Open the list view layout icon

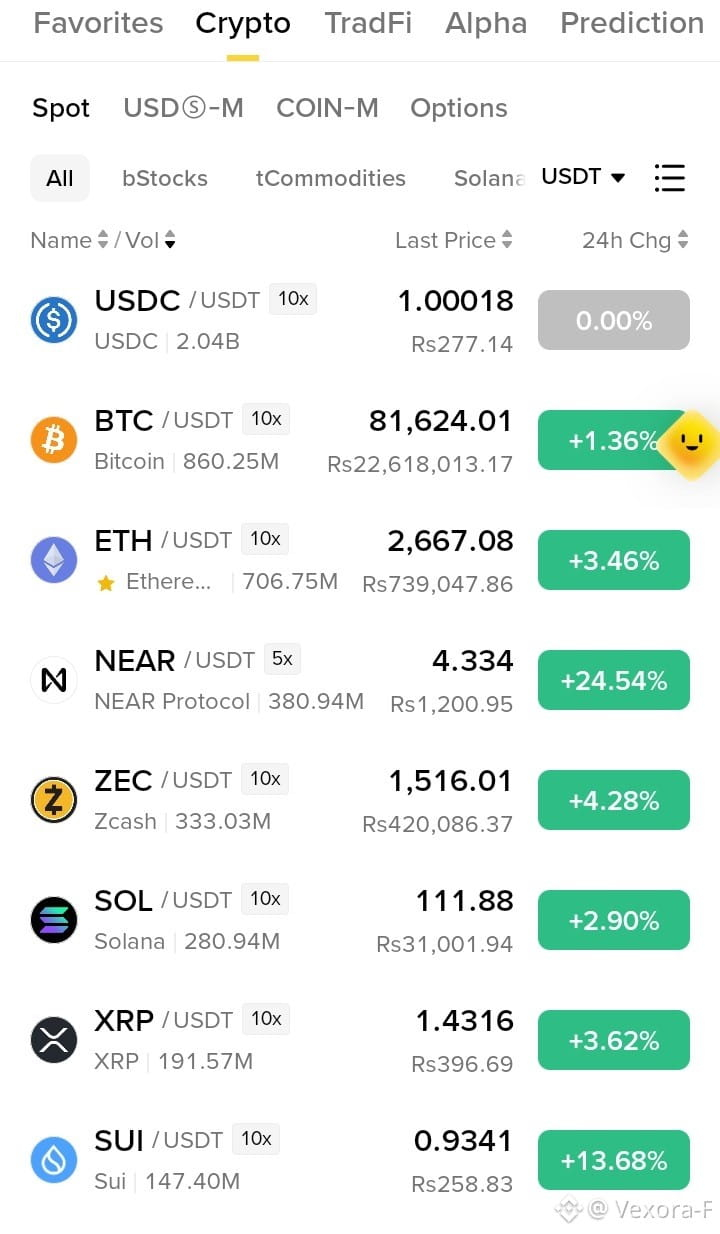[669, 178]
